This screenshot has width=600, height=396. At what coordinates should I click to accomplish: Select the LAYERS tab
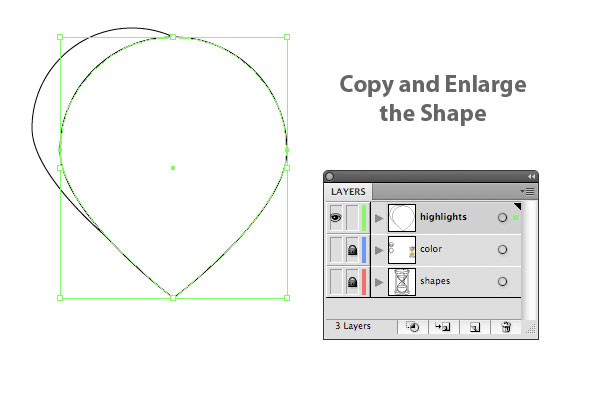point(348,192)
